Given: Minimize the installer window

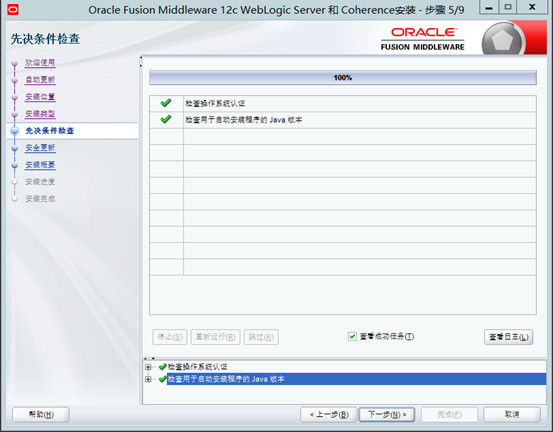Looking at the screenshot, I should 489,7.
